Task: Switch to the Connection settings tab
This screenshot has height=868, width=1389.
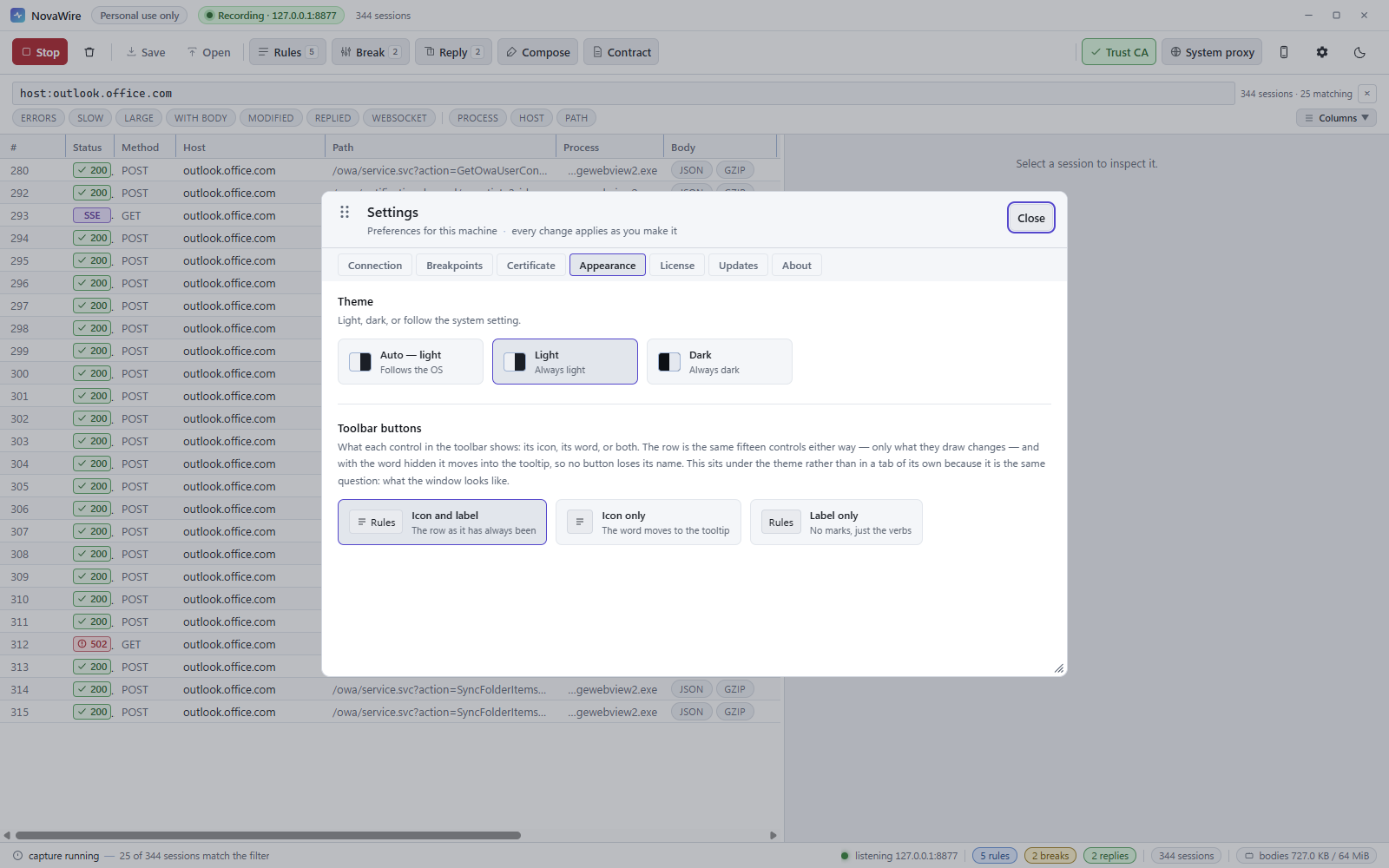Action: (375, 266)
